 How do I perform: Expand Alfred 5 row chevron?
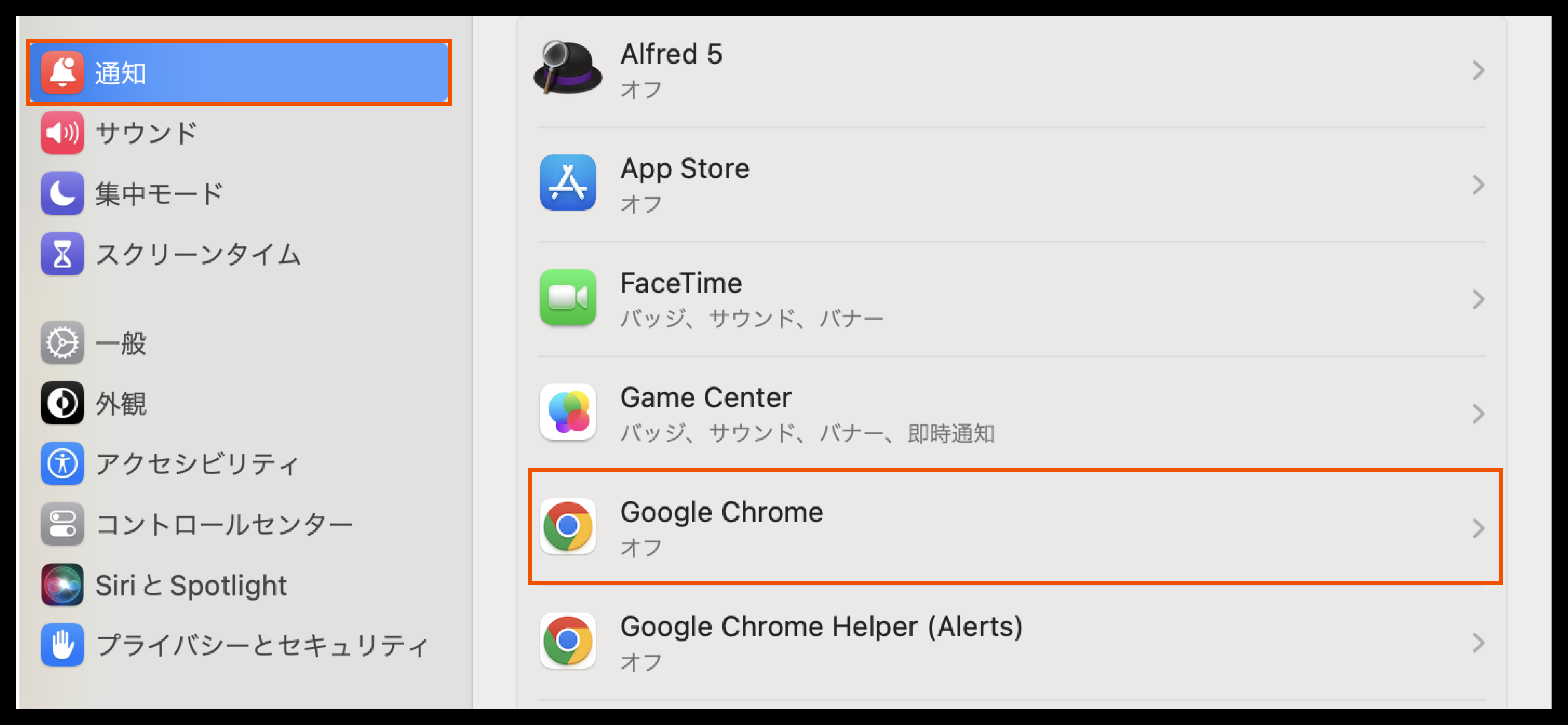(1478, 71)
